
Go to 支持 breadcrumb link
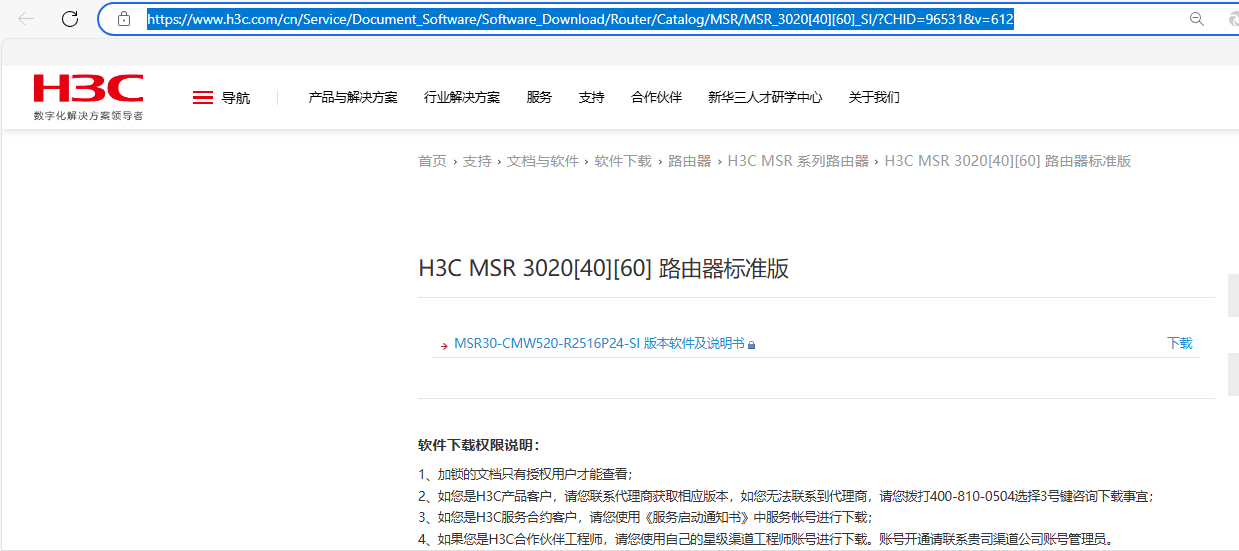(477, 161)
